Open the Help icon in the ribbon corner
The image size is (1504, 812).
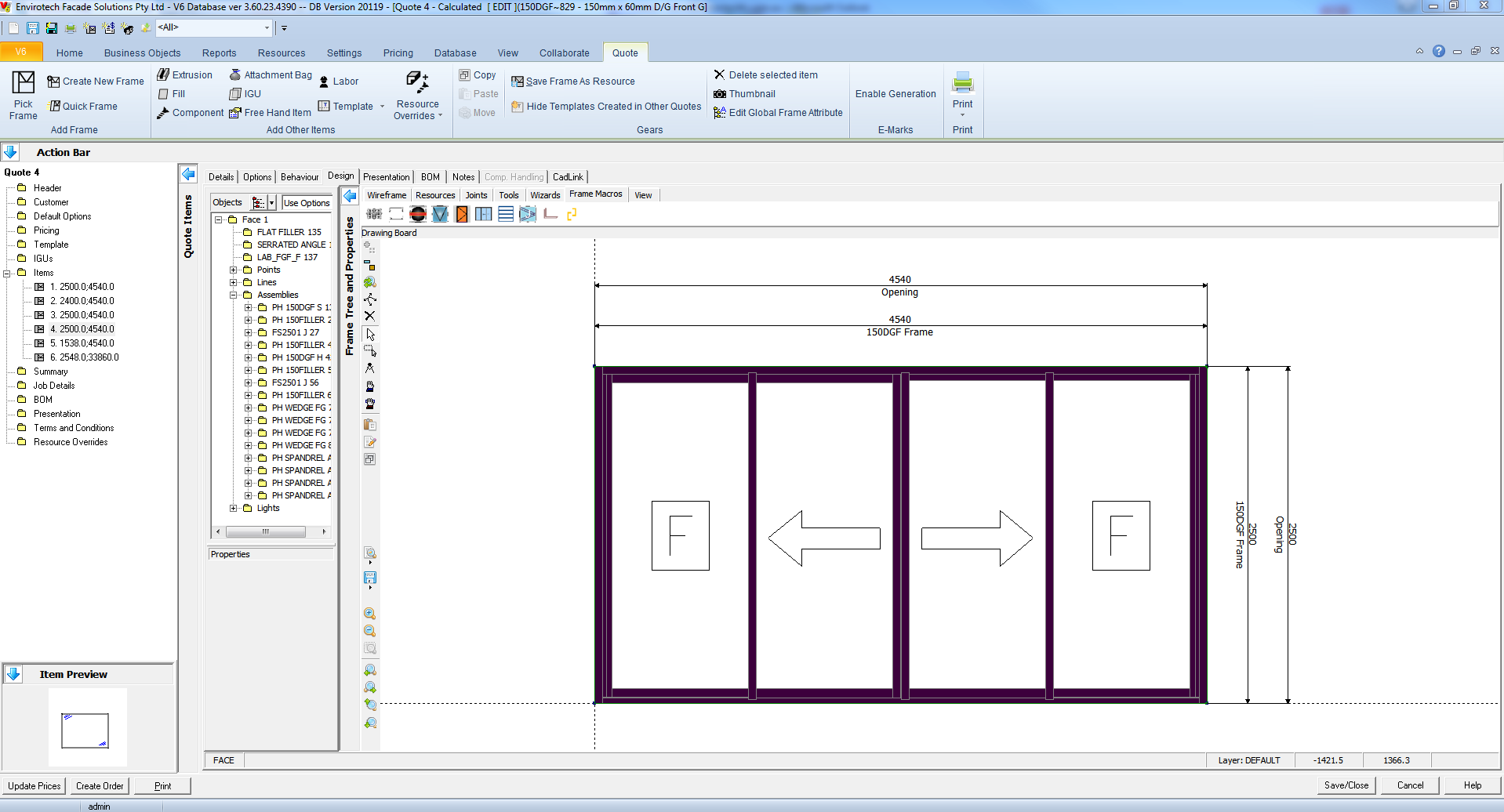pos(1438,52)
